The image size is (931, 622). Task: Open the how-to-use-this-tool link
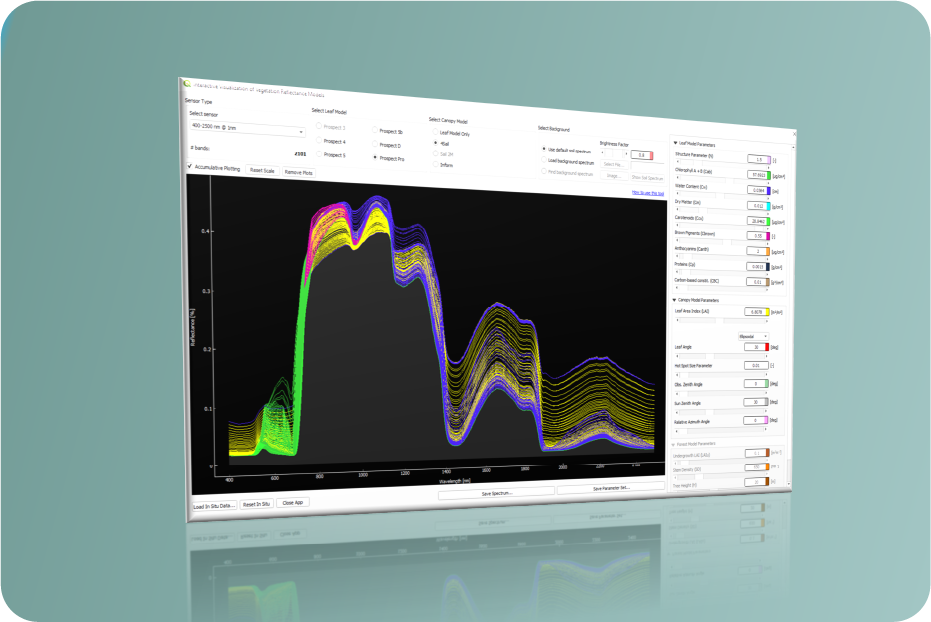click(648, 193)
